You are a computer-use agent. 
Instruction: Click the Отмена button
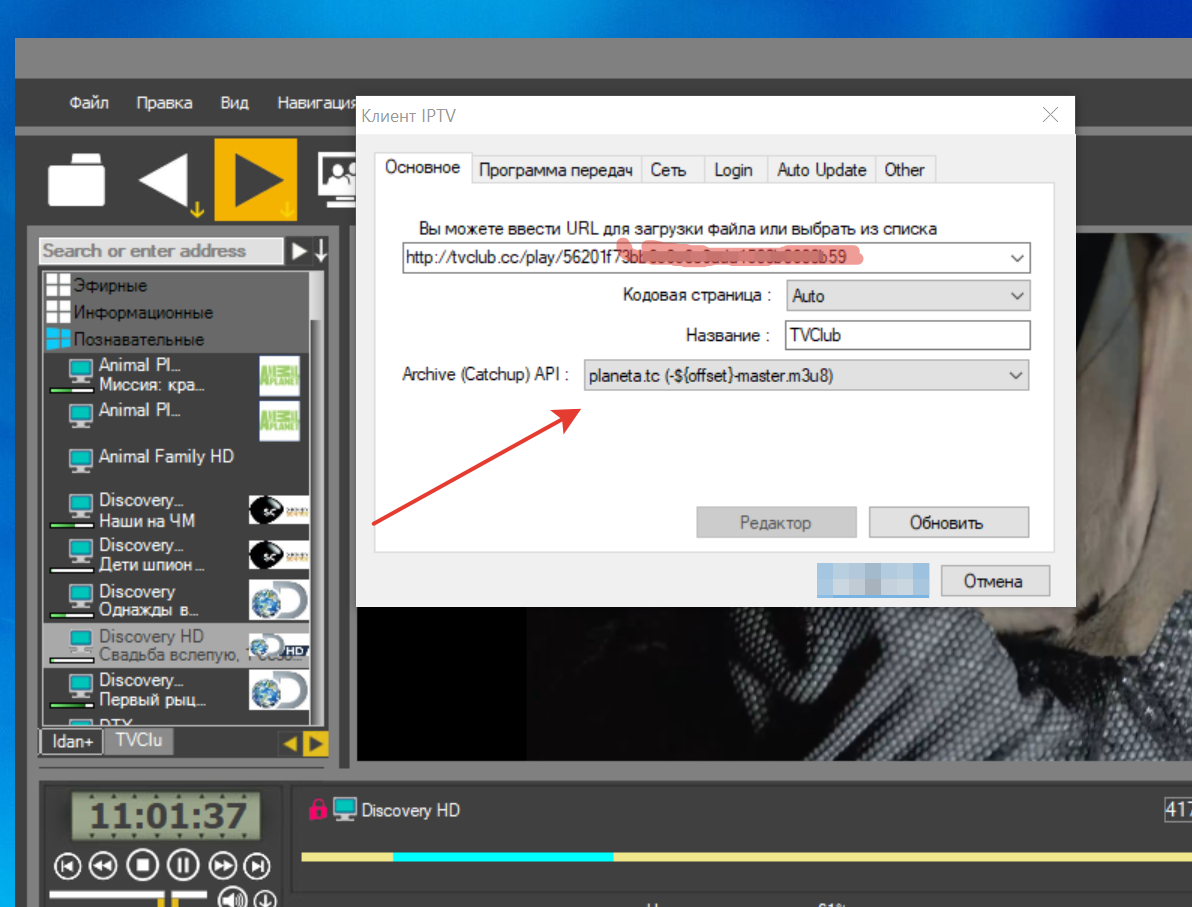[x=995, y=582]
